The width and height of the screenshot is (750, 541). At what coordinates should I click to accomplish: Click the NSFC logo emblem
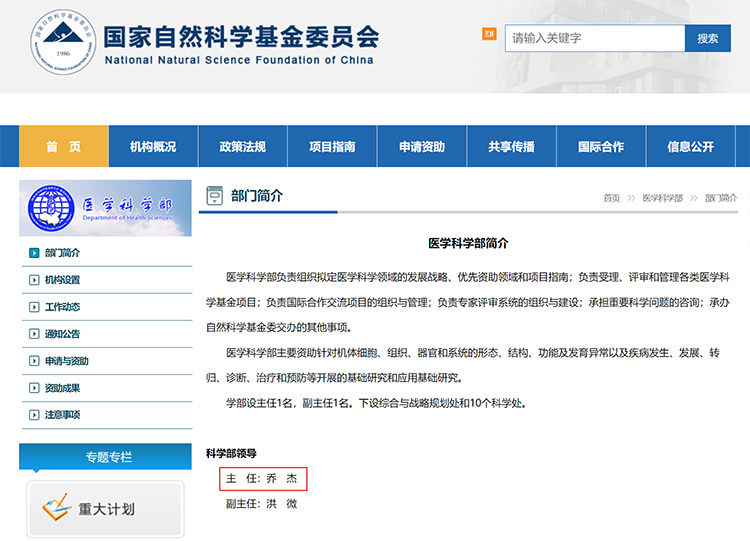click(63, 41)
